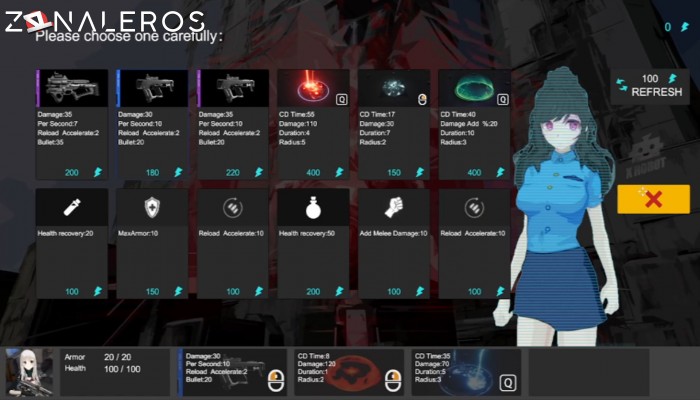Click the left-mouse icon on equipped weapon slot
This screenshot has height=400, width=700.
[x=276, y=382]
